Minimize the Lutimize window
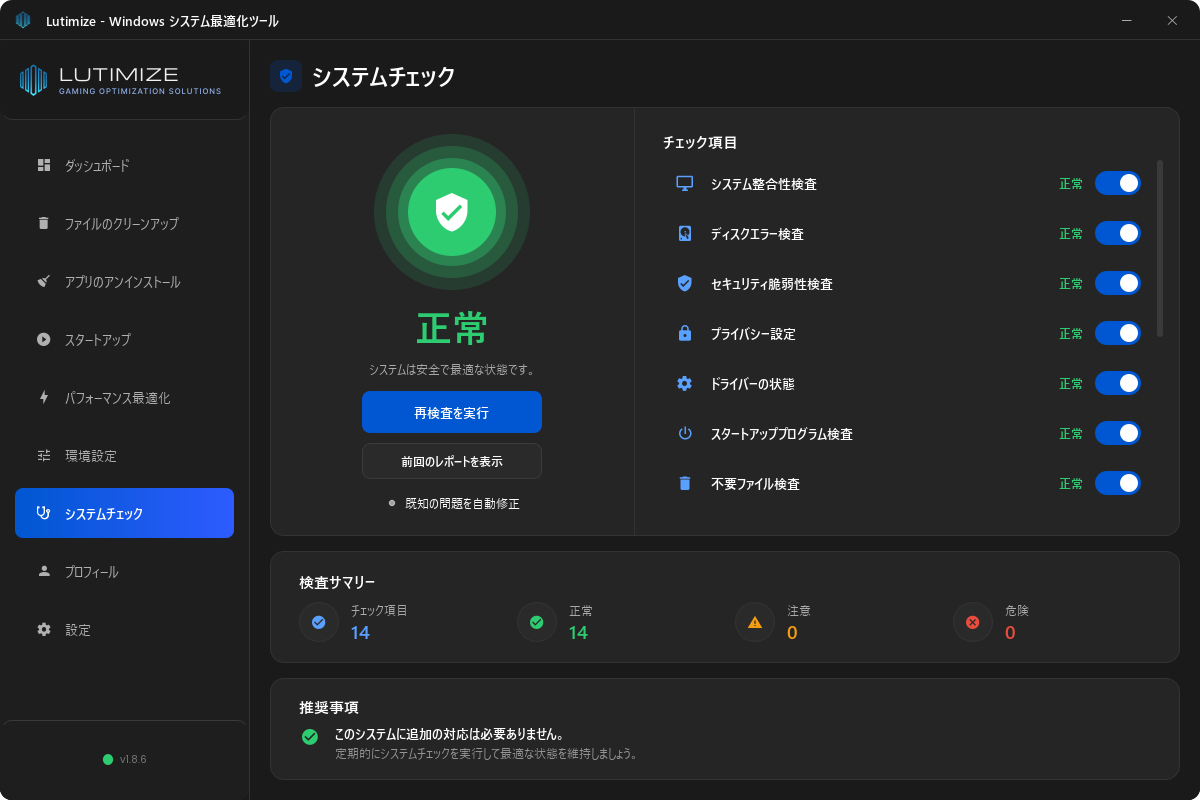 point(1127,20)
